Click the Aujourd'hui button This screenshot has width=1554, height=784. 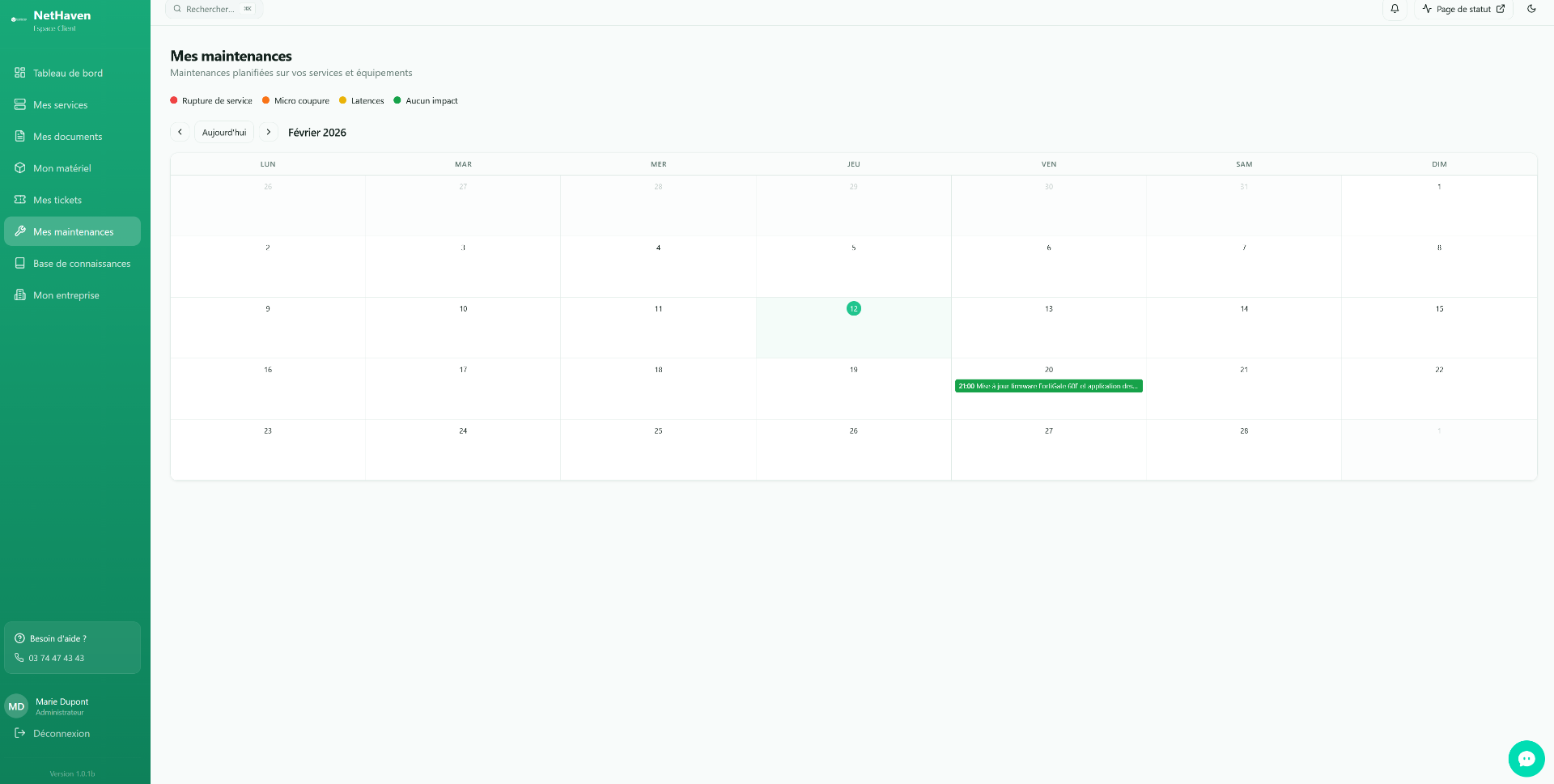(x=224, y=132)
